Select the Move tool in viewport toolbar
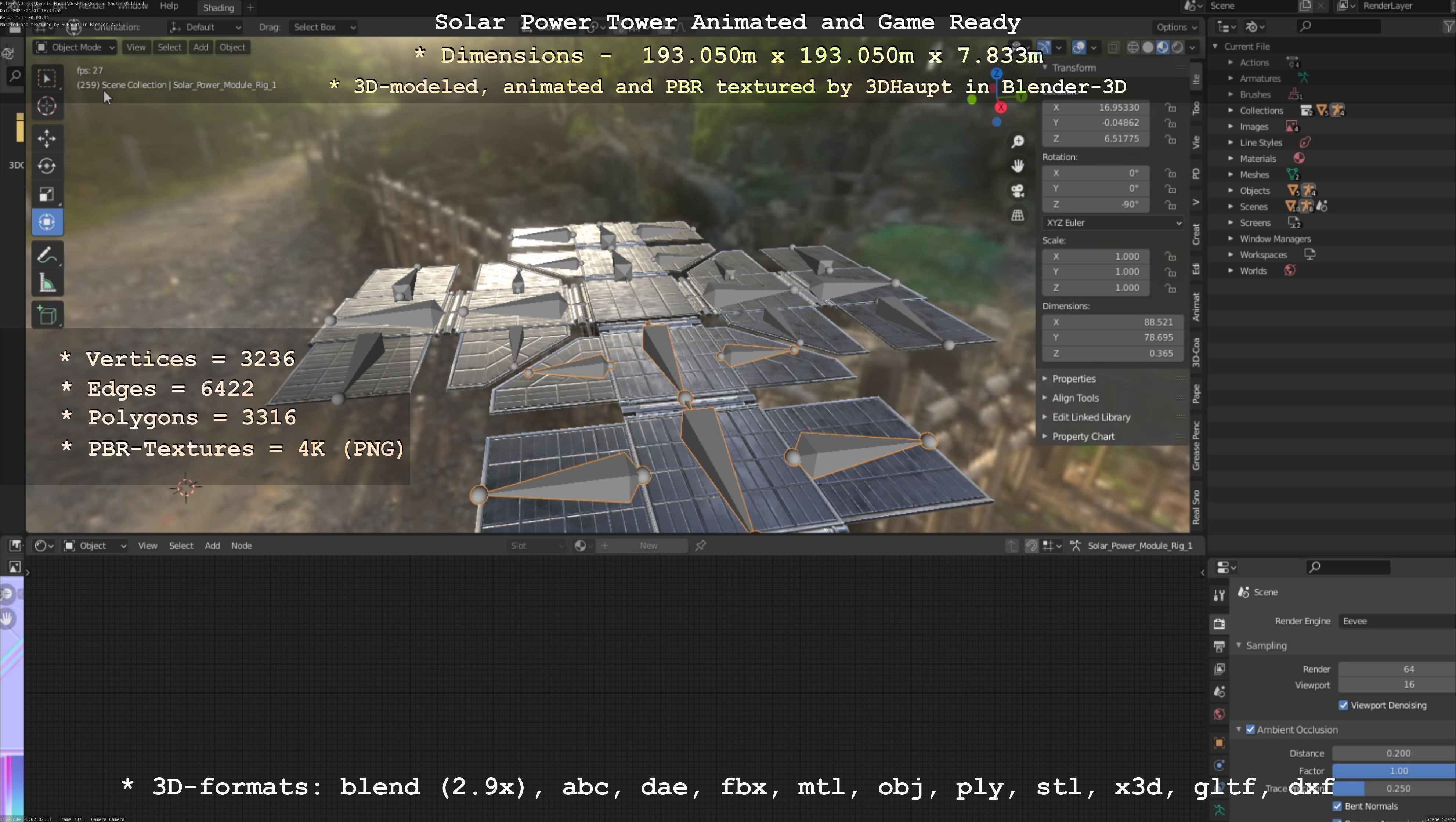The image size is (1456, 822). click(47, 138)
